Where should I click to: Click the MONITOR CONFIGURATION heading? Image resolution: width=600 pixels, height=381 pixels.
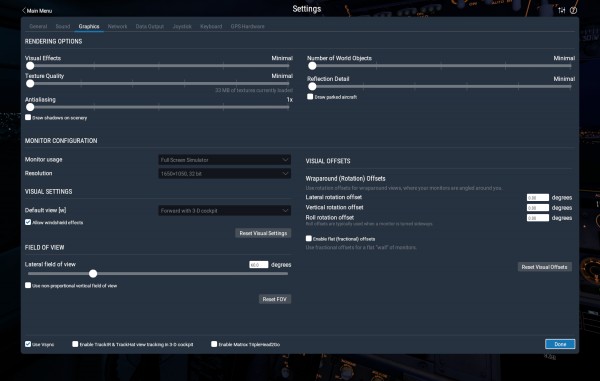tap(61, 141)
